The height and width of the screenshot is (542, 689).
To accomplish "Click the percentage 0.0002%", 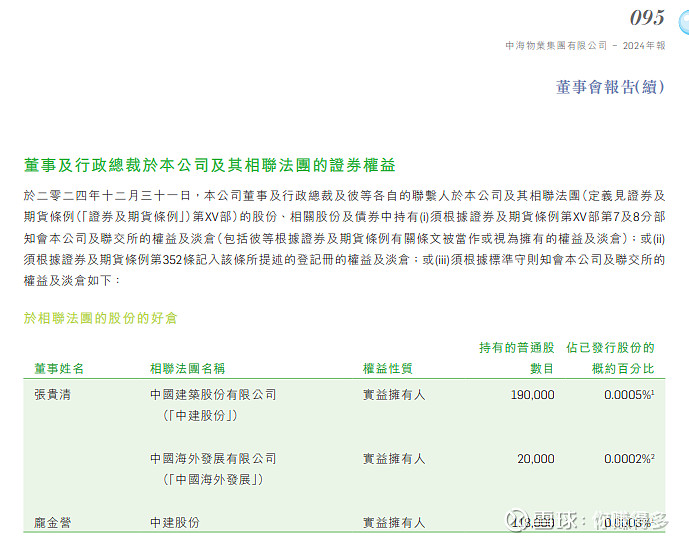I will [x=629, y=459].
